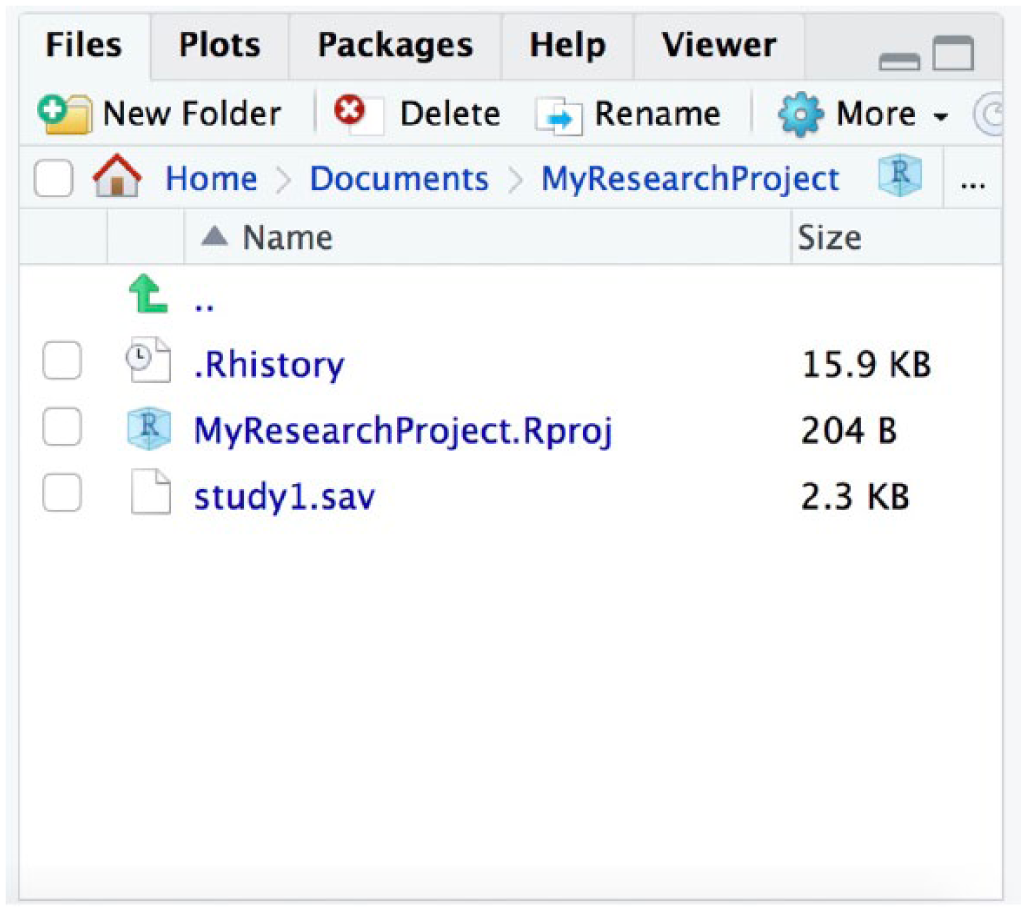Switch to the Plots tab

click(219, 45)
